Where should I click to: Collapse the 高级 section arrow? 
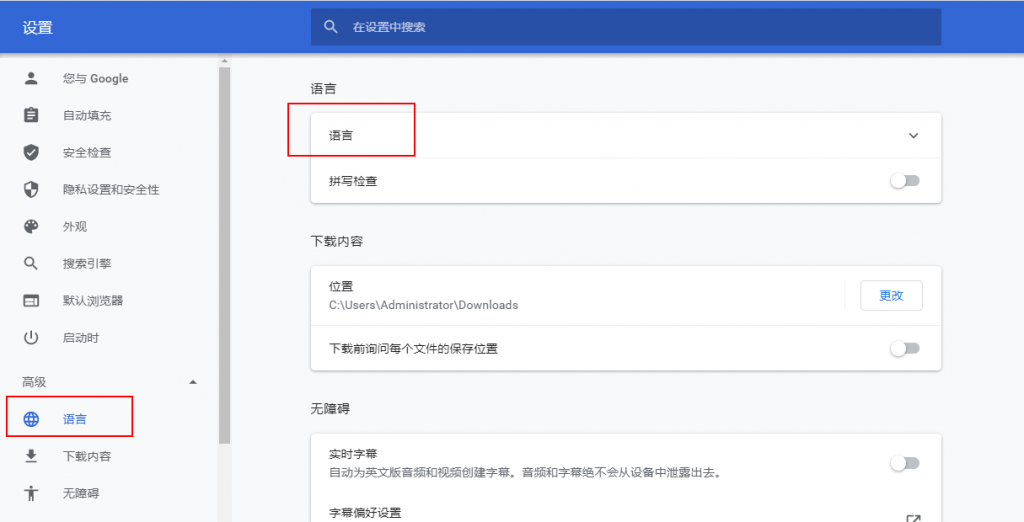click(x=193, y=382)
